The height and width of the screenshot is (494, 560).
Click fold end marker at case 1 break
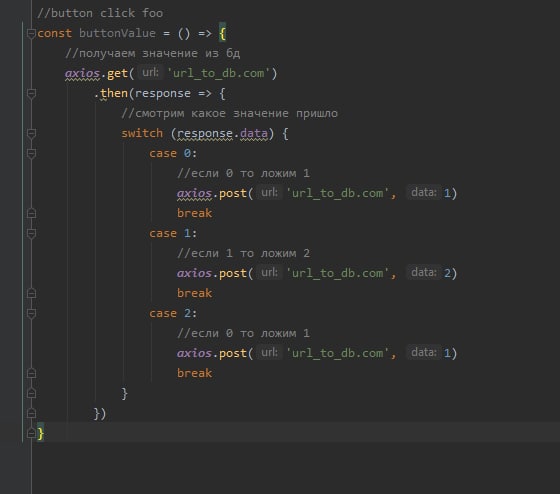click(x=31, y=293)
